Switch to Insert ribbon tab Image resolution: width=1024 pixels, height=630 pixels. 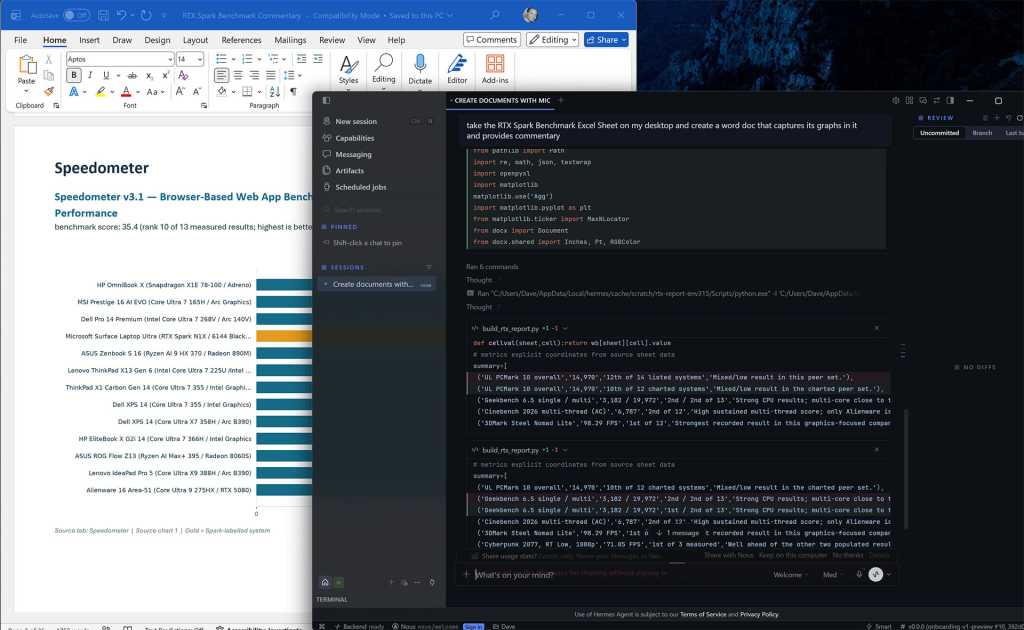click(89, 40)
